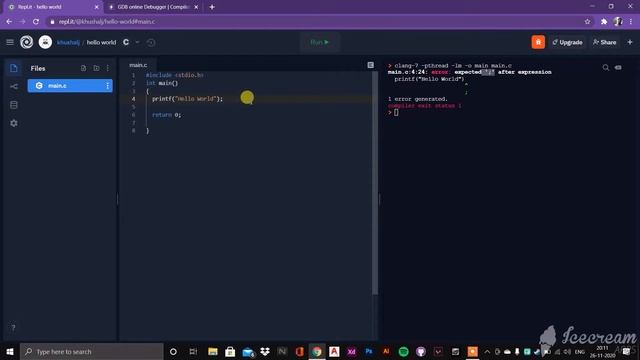Select the Files sidebar icon
640x360 pixels.
(x=13, y=68)
